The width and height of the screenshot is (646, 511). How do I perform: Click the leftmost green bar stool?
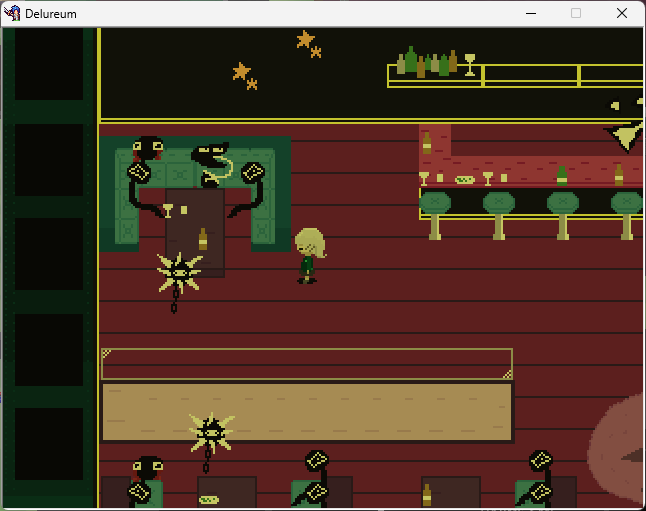pyautogui.click(x=435, y=215)
